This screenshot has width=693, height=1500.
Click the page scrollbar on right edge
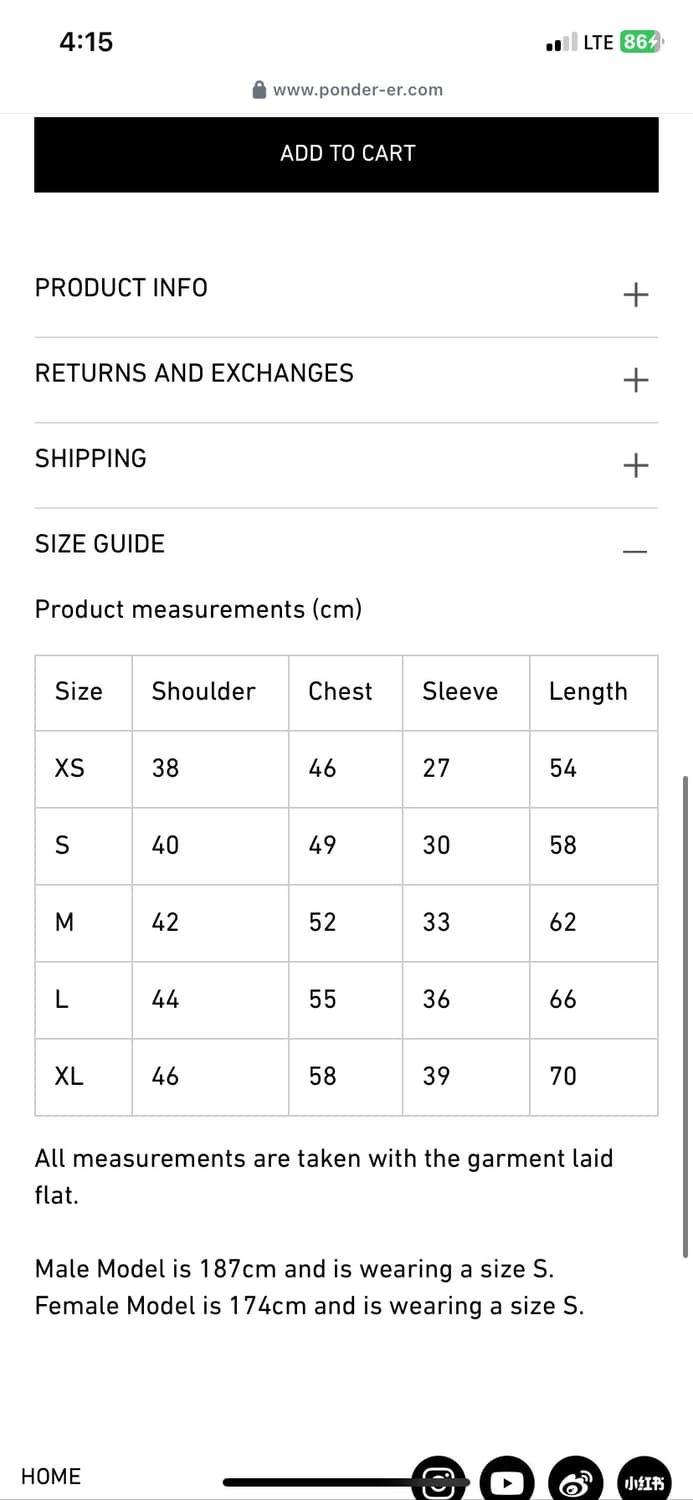point(686,1015)
